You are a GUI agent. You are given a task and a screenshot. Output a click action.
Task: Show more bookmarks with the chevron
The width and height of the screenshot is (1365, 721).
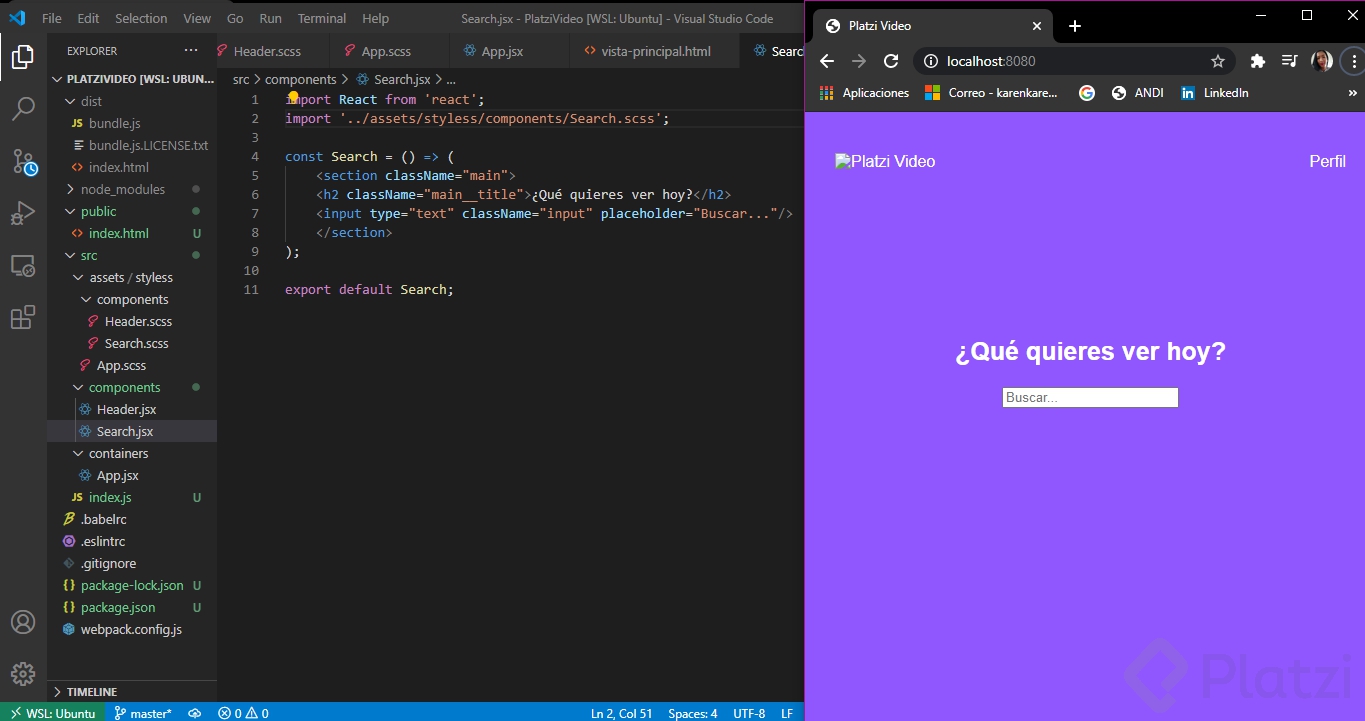1353,93
